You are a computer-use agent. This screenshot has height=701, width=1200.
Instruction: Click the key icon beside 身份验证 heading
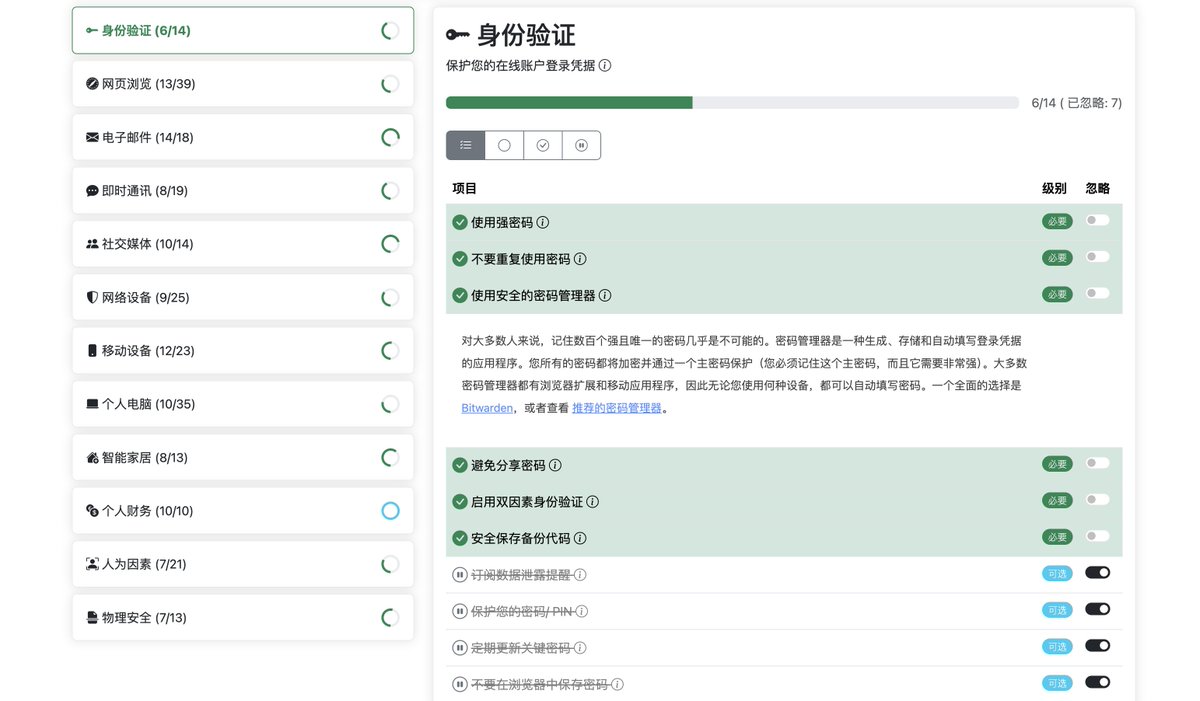[x=457, y=35]
